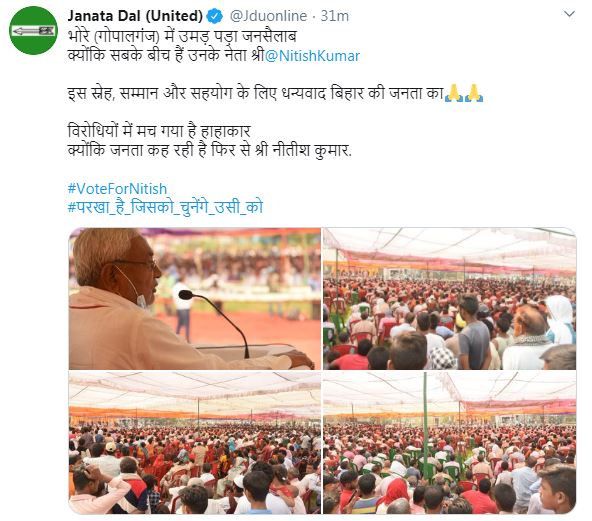Click the tweet line ending नीतीश कुमार

(210, 150)
